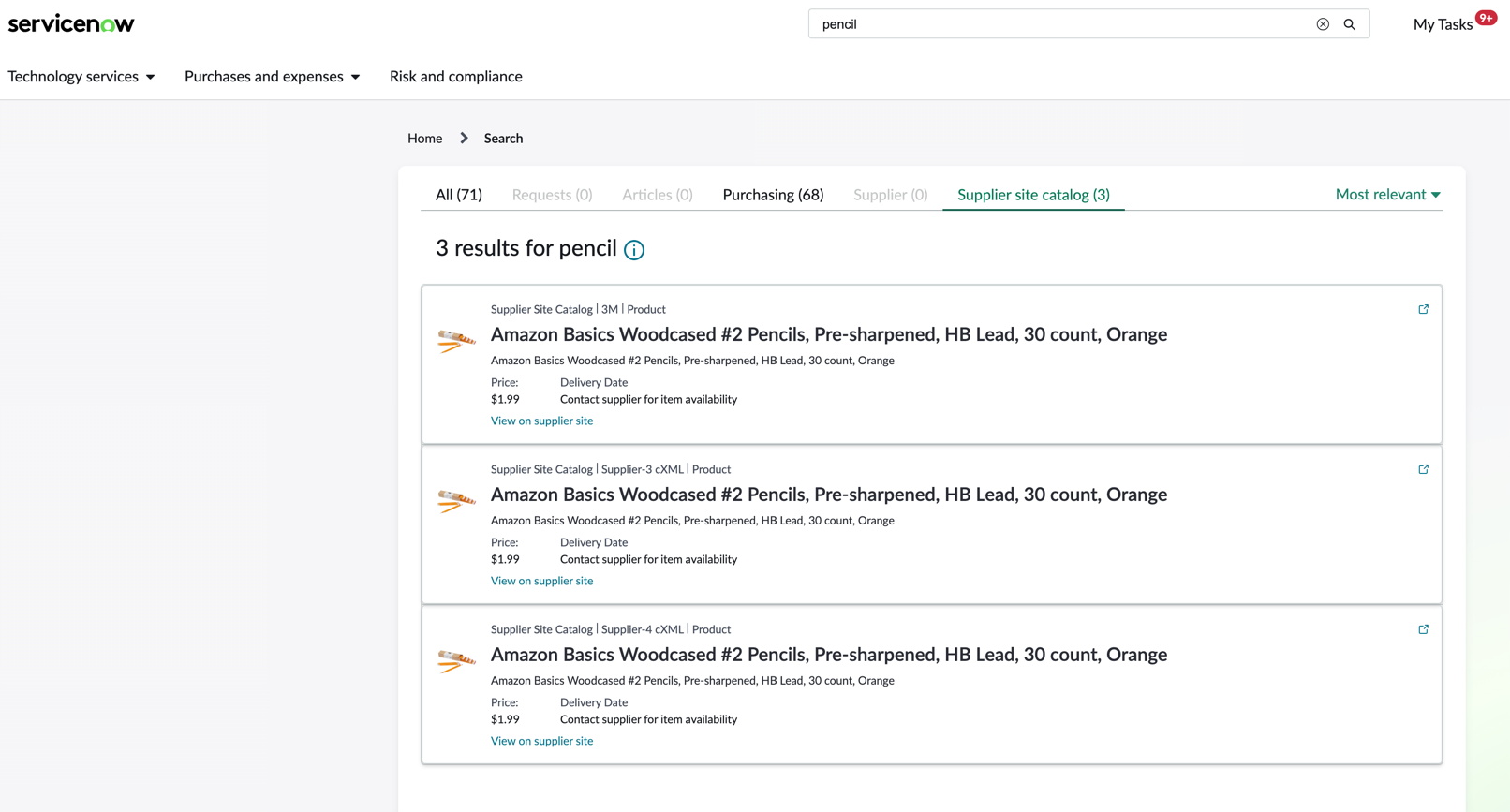Open Supplier-3 cXML result external link icon
Viewport: 1510px width, 812px height.
tap(1423, 469)
